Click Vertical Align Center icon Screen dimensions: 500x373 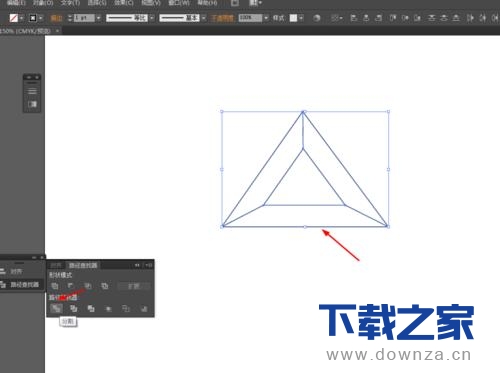point(405,18)
